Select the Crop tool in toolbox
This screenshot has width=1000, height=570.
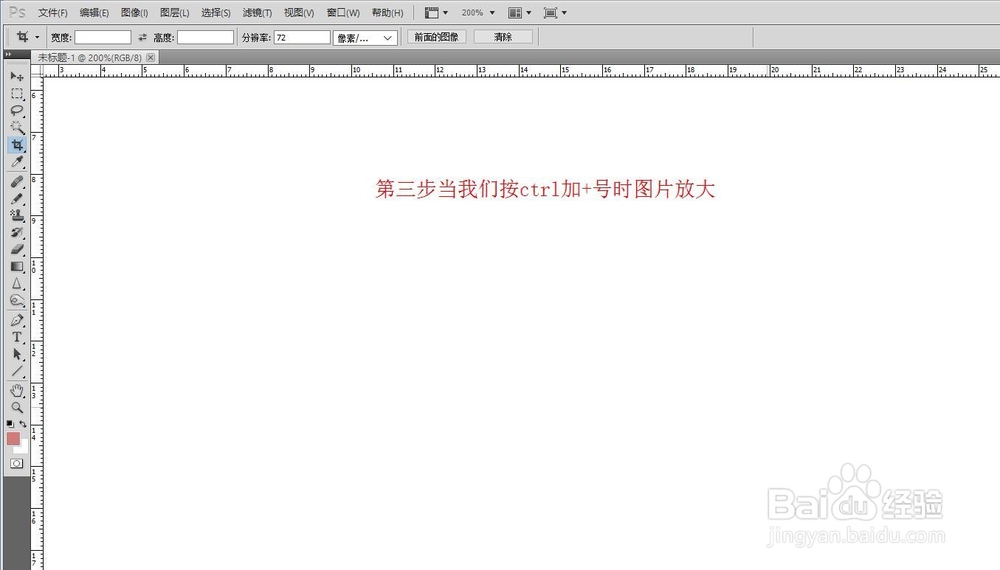pos(17,145)
